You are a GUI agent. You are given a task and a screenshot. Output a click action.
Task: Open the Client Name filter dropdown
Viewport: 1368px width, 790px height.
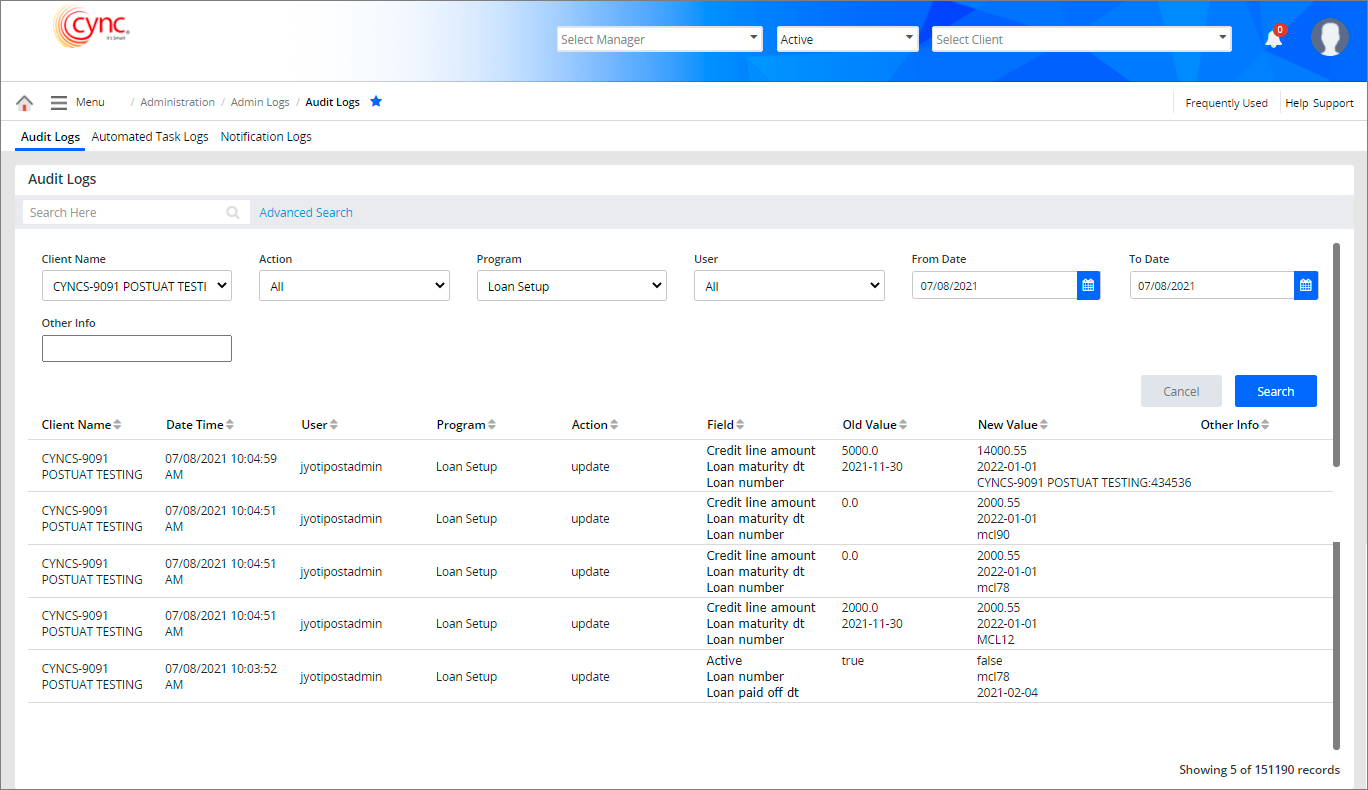click(x=136, y=286)
